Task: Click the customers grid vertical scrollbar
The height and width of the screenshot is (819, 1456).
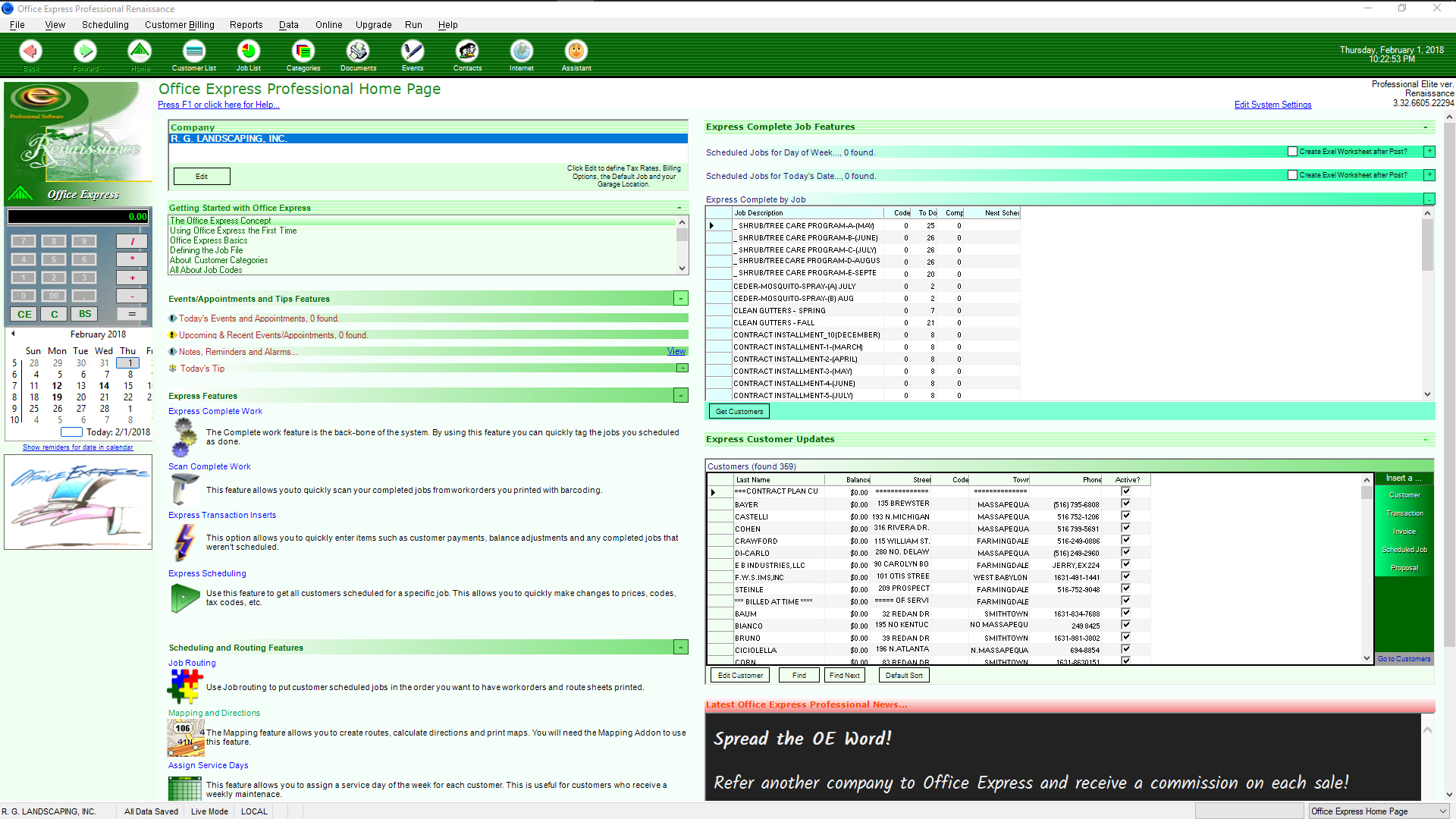Action: click(x=1367, y=569)
